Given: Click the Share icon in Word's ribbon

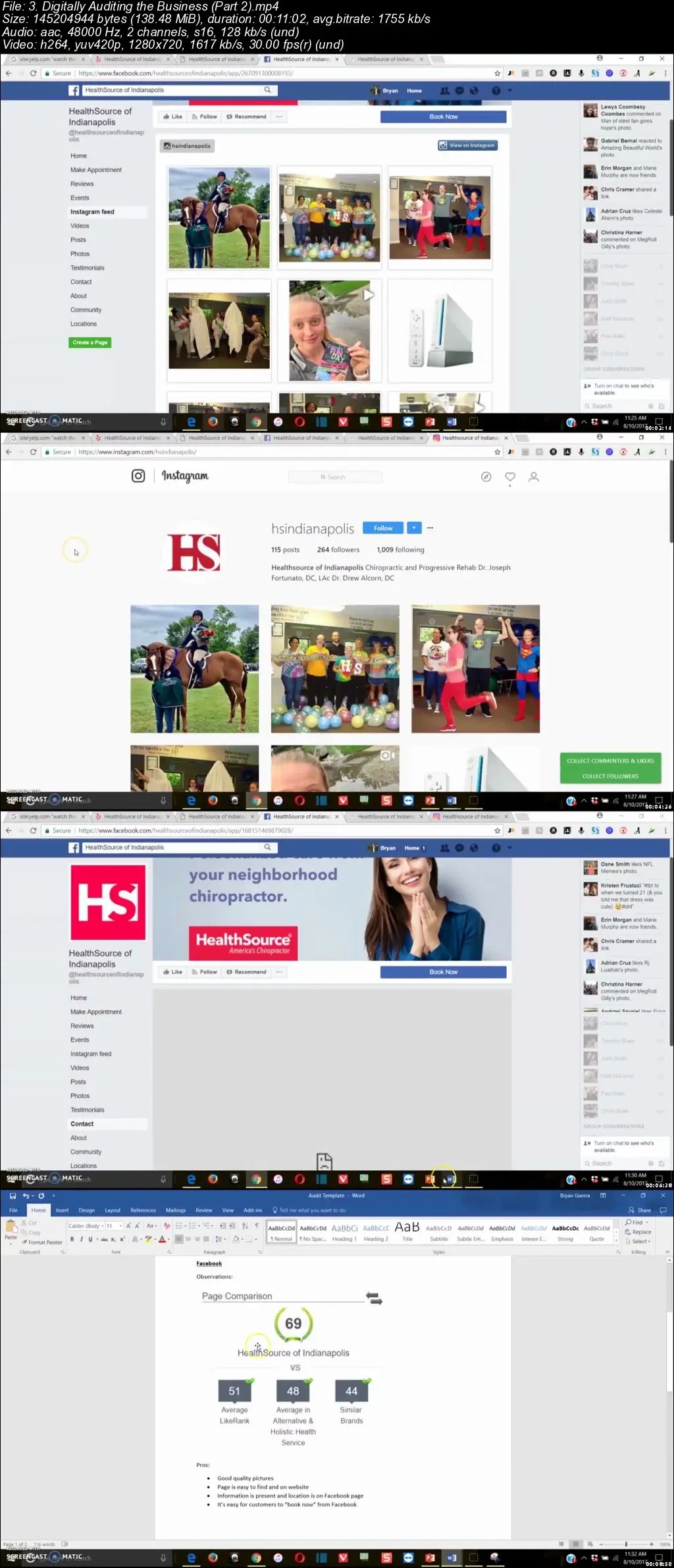Looking at the screenshot, I should point(639,1210).
